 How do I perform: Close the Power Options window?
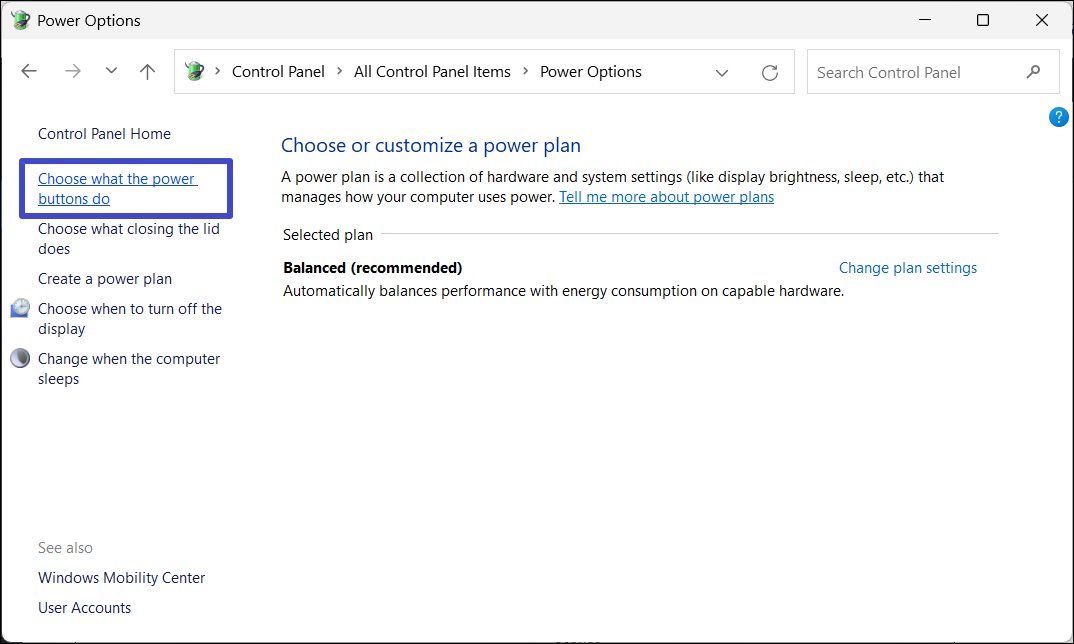(1042, 20)
